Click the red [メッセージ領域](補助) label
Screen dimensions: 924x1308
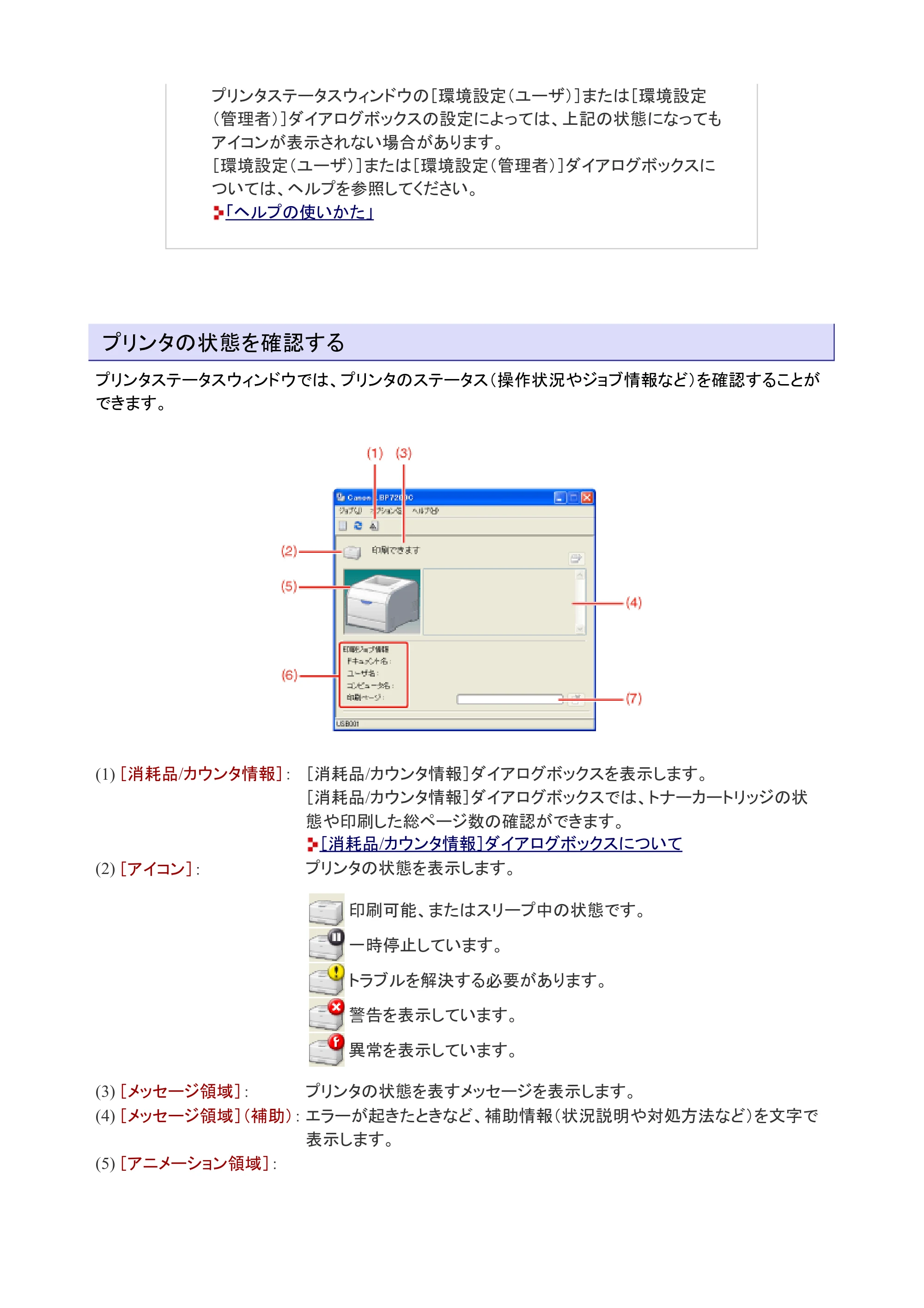[x=207, y=1115]
